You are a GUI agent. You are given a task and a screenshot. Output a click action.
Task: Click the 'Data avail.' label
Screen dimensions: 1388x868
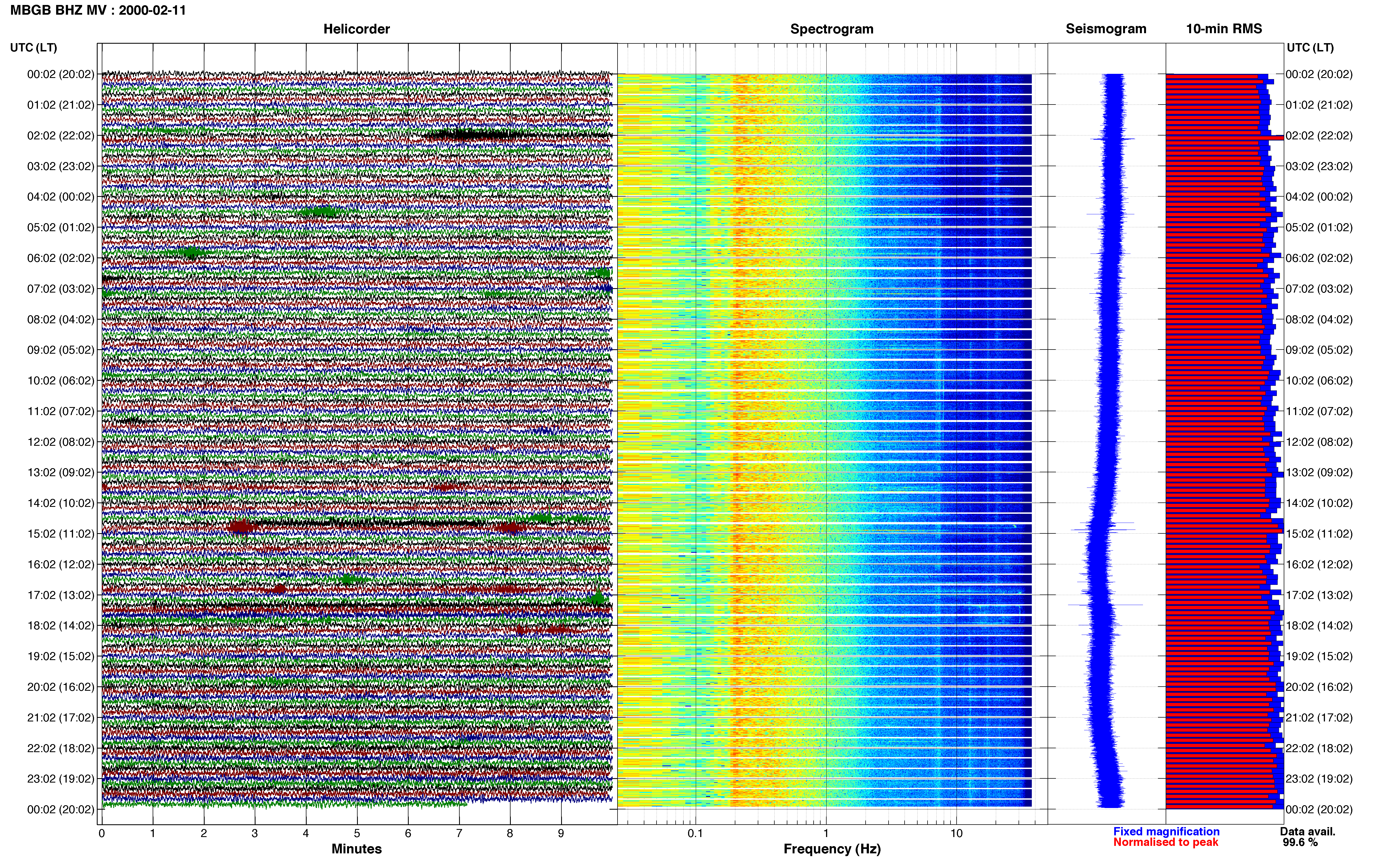pyautogui.click(x=1308, y=831)
